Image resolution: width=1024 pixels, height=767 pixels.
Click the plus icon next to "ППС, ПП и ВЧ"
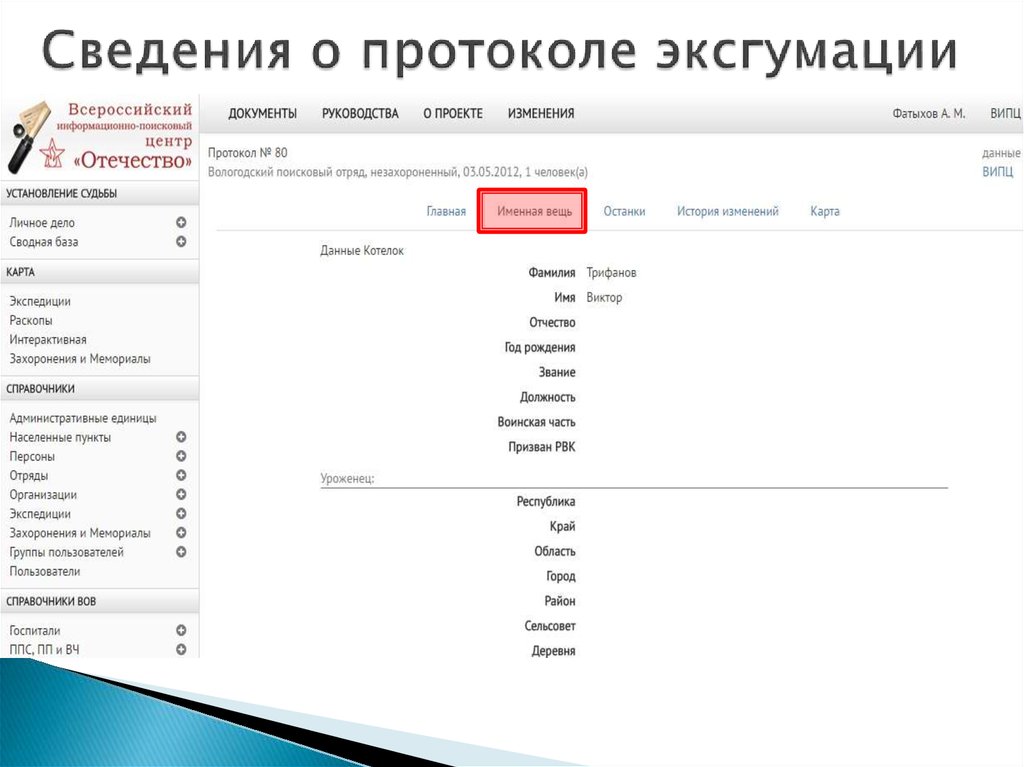pyautogui.click(x=182, y=649)
